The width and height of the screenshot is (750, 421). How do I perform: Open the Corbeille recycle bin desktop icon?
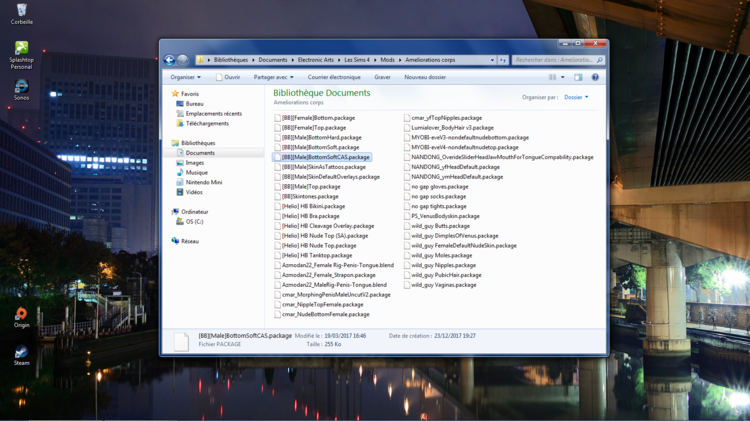coord(22,14)
